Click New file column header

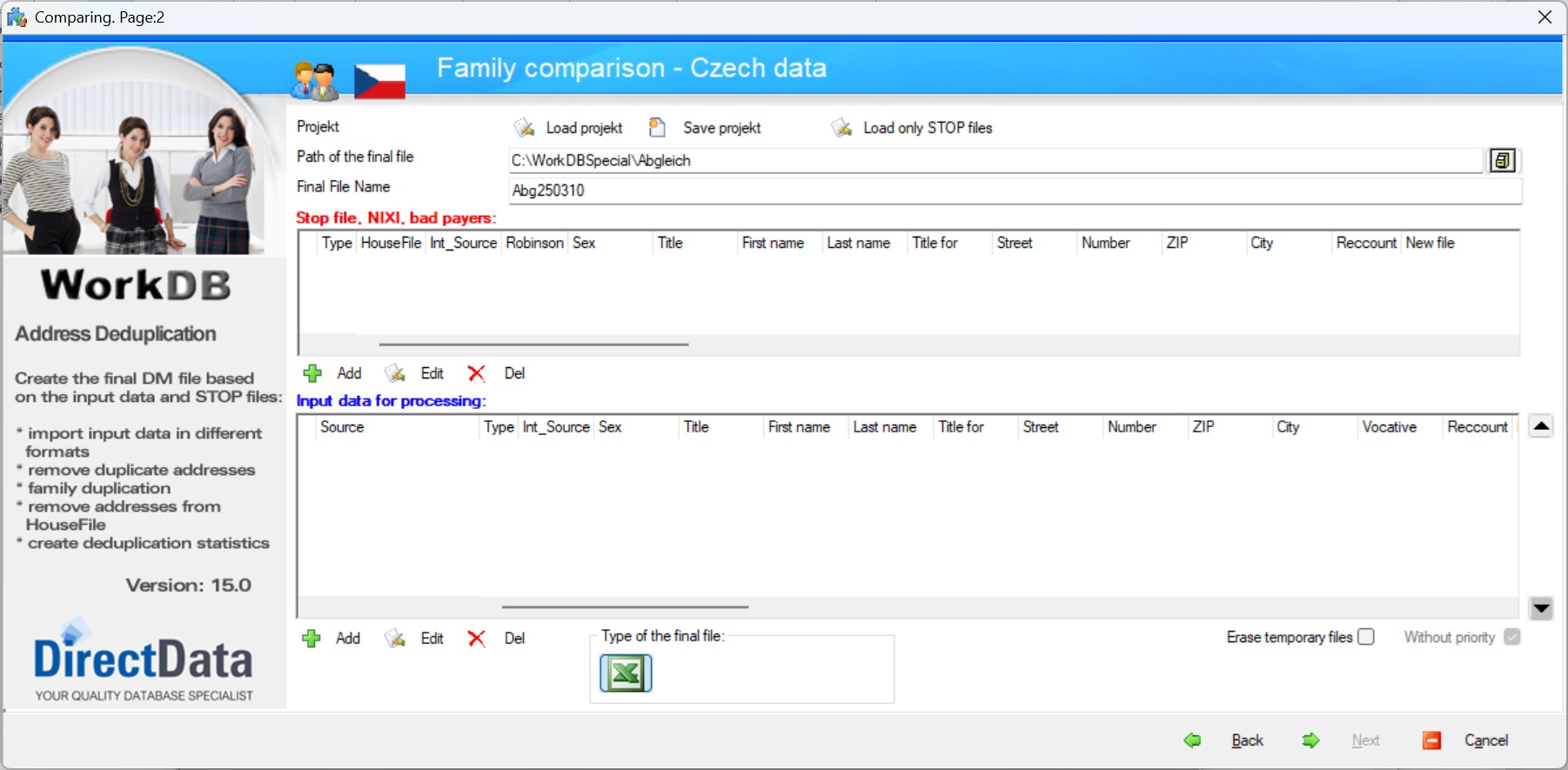(x=1430, y=243)
